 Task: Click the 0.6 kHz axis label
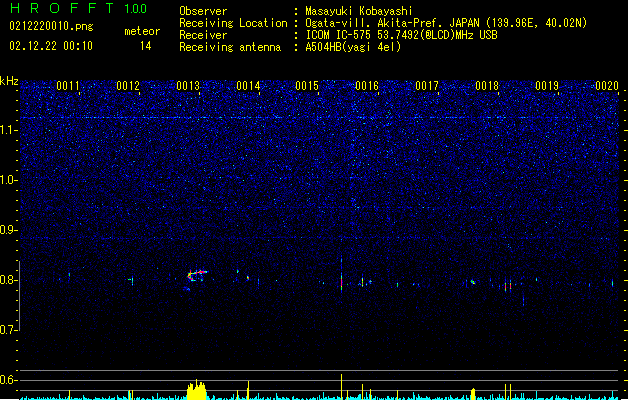pos(9,380)
